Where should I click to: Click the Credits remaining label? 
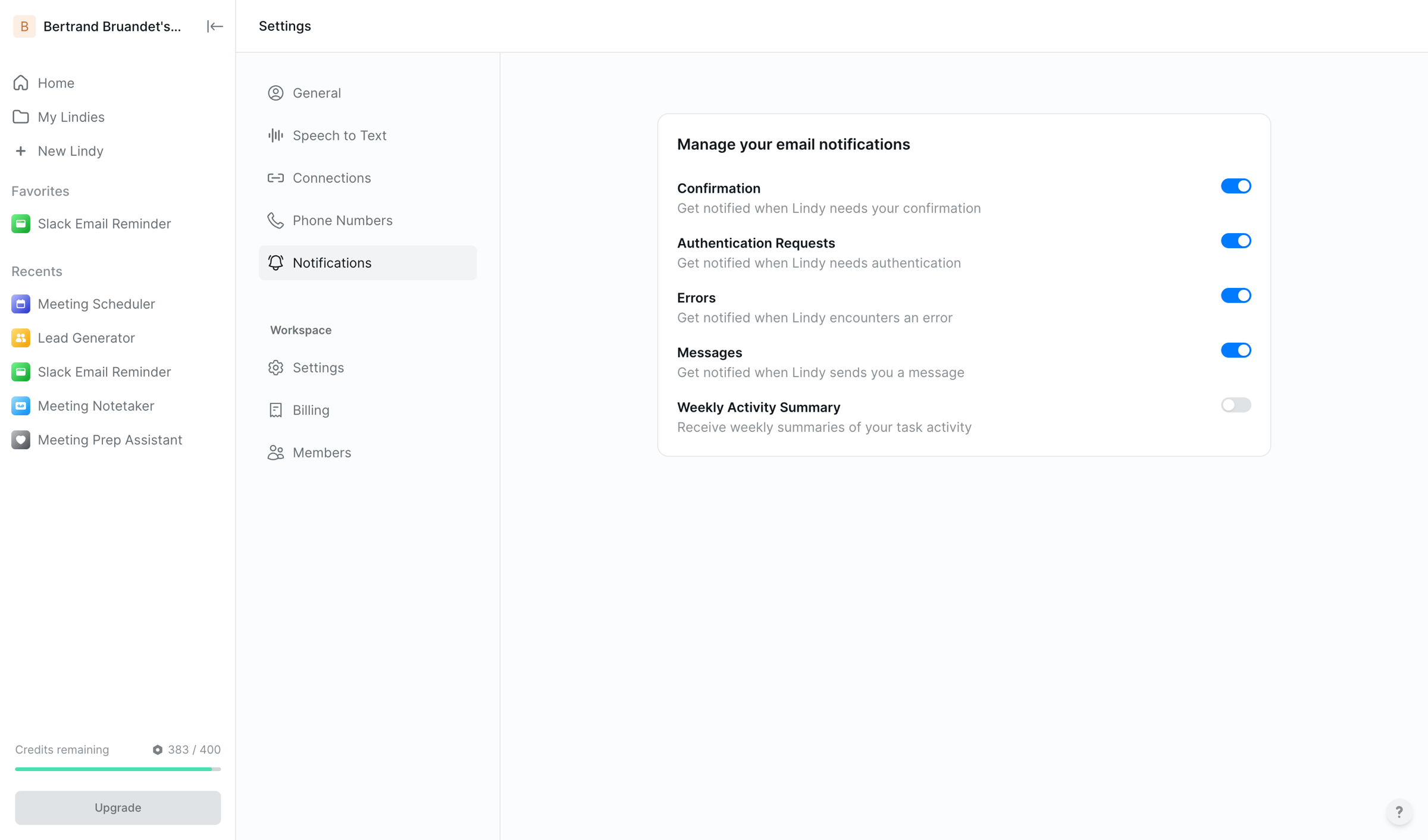[x=62, y=750]
